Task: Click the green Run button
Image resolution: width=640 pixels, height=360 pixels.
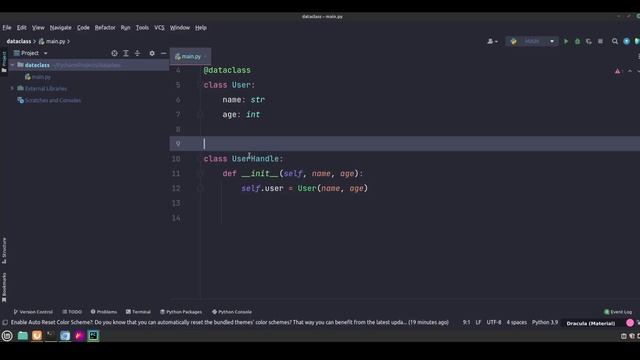Action: coord(566,41)
